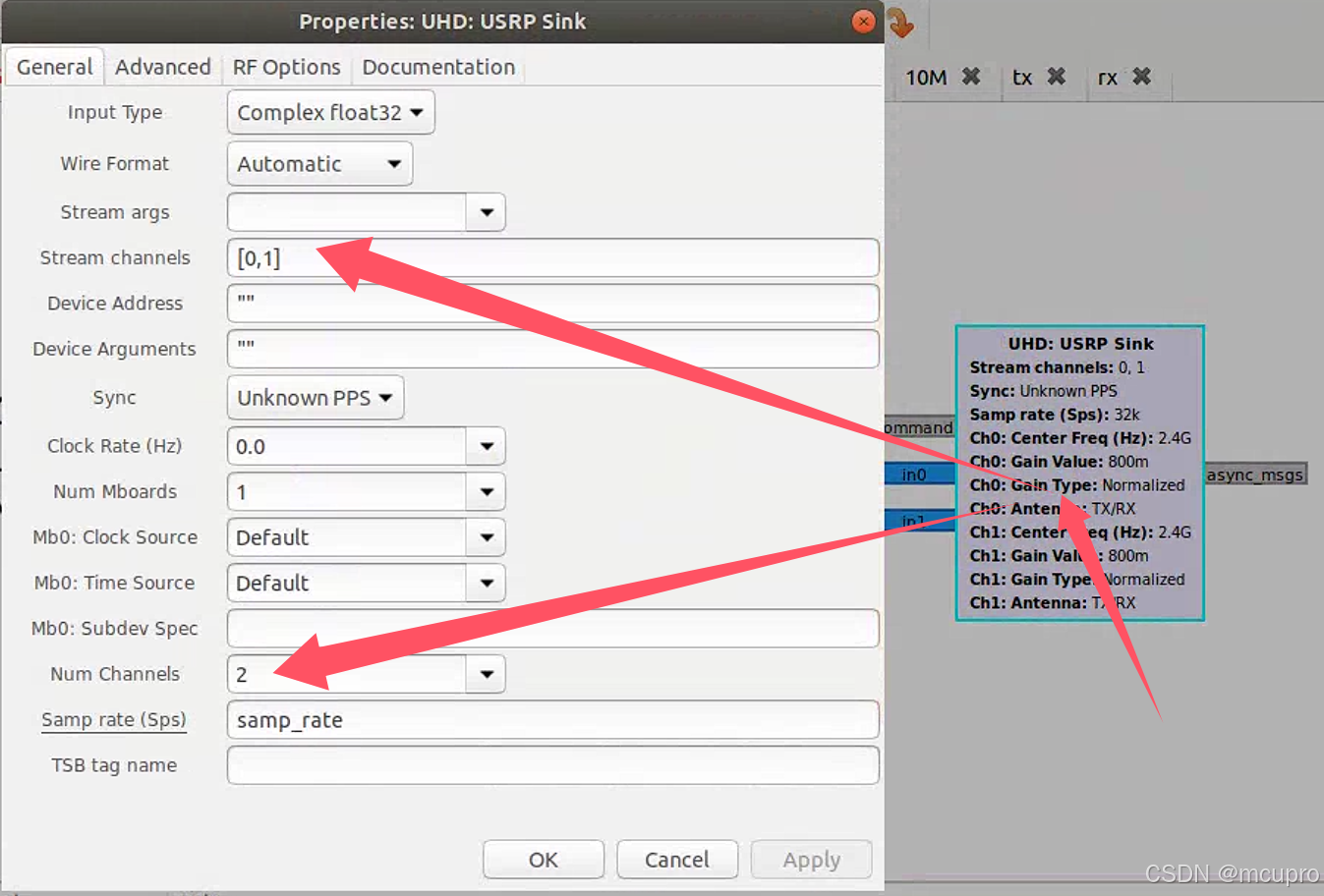Open the Advanced tab
This screenshot has height=896, width=1324.
[x=163, y=67]
